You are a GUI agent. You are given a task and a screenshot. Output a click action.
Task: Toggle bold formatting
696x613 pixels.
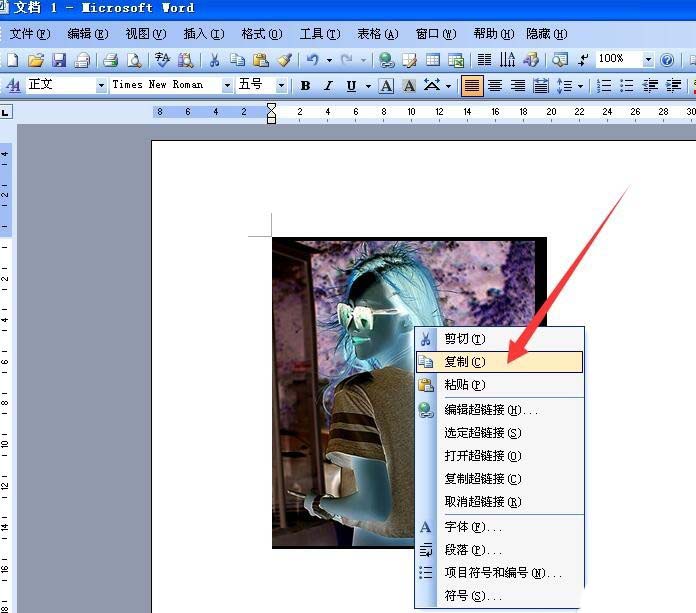click(x=305, y=85)
